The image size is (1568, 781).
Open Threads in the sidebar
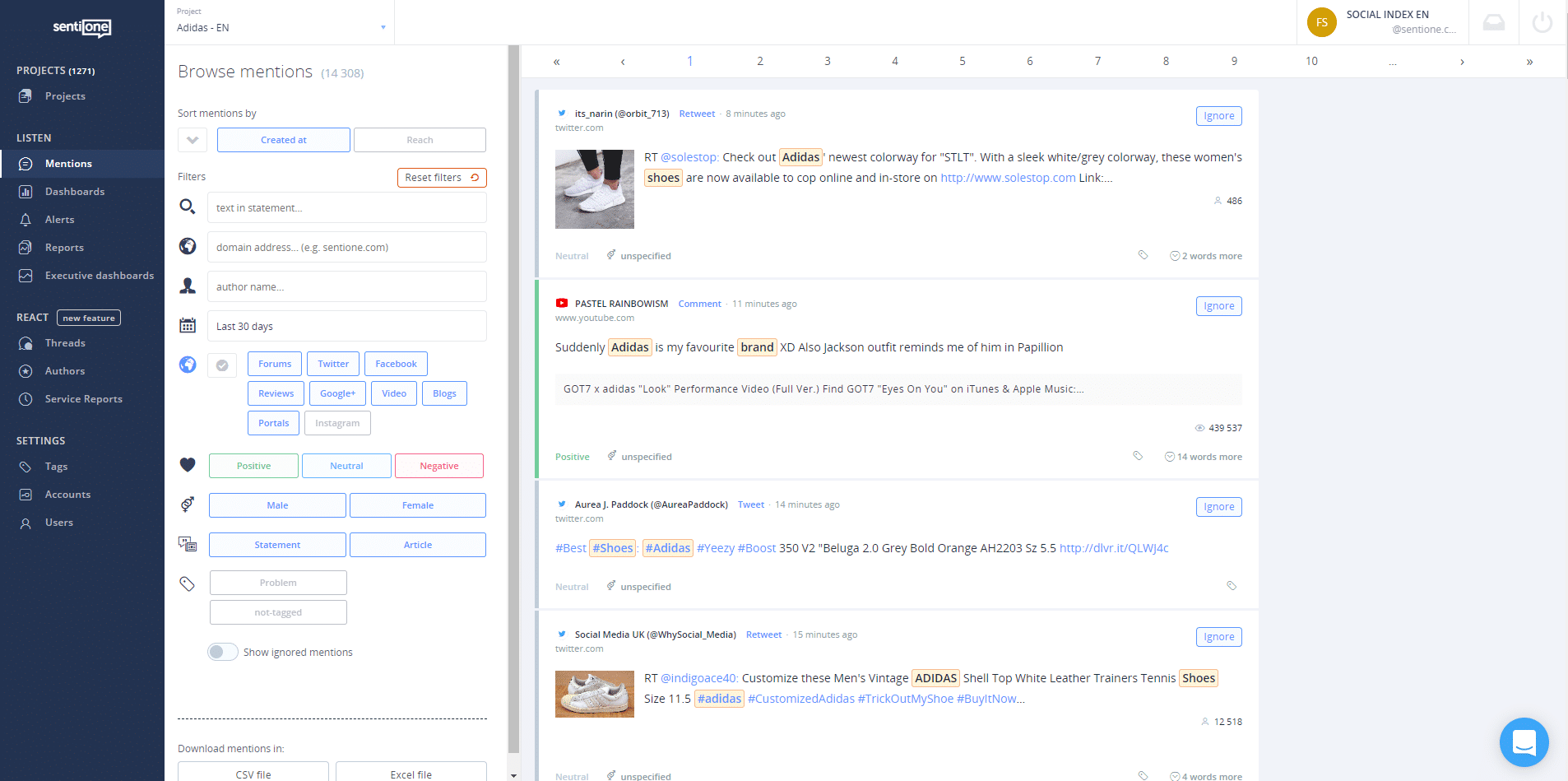point(82,343)
